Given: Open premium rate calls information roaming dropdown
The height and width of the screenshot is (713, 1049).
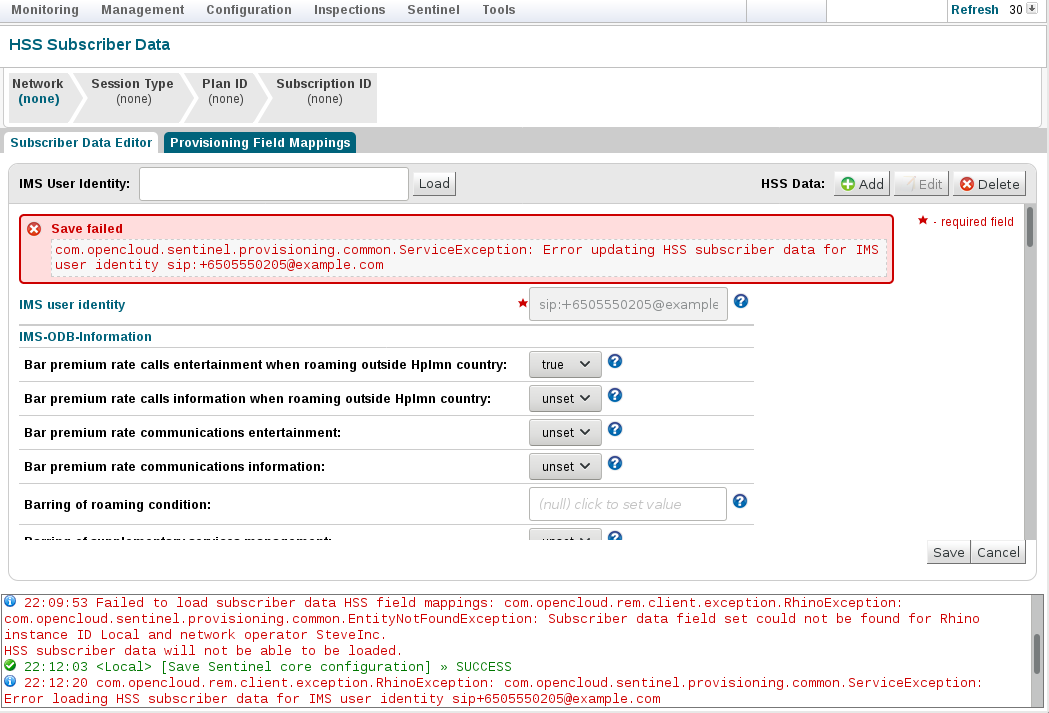Looking at the screenshot, I should pos(565,399).
